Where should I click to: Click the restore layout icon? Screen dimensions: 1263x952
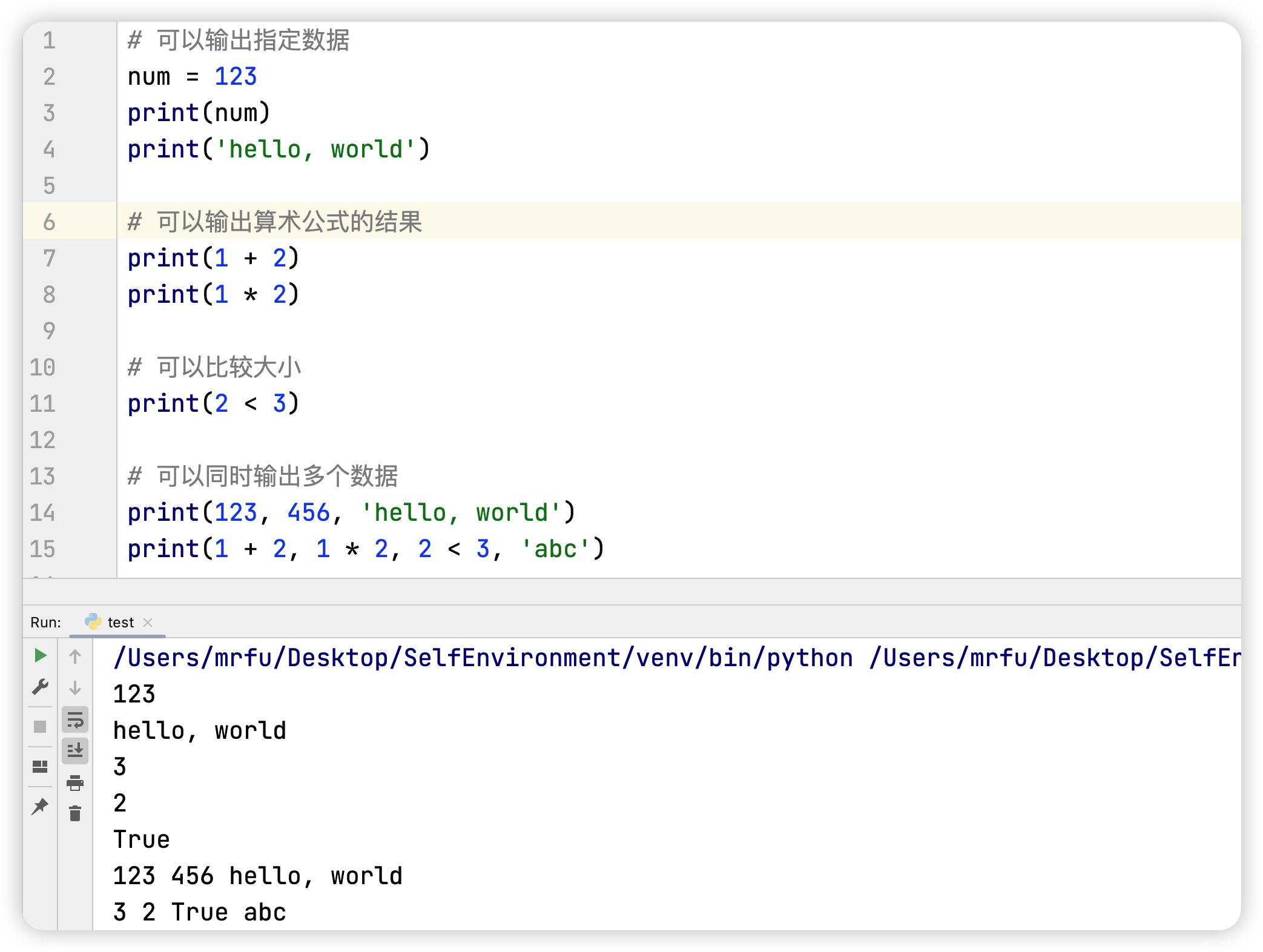point(40,767)
